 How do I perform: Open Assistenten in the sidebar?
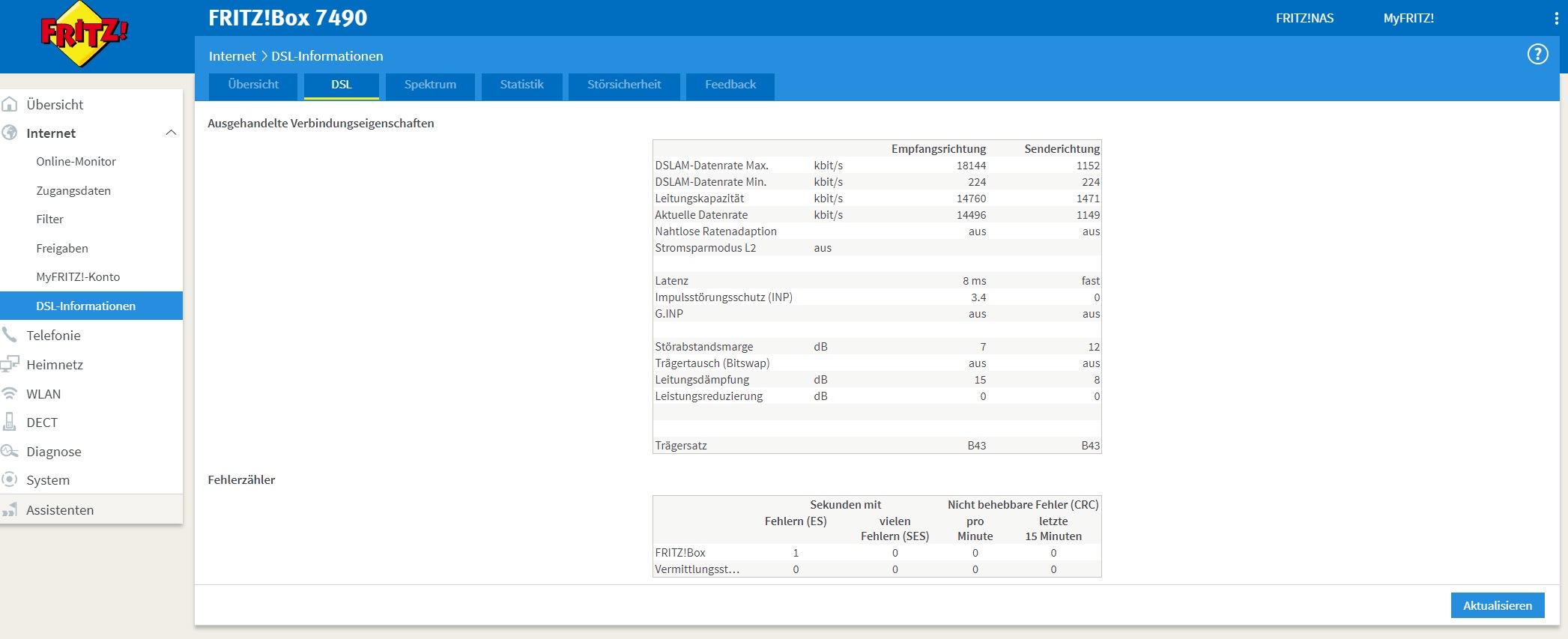click(x=60, y=509)
